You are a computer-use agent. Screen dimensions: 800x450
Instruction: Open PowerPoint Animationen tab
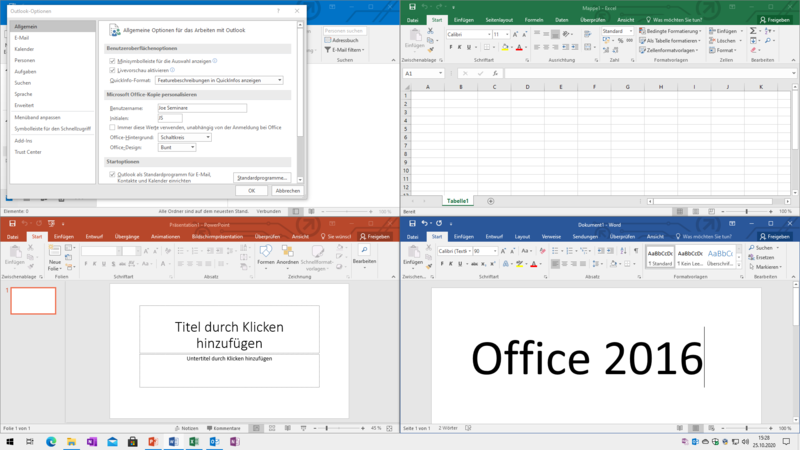click(165, 237)
